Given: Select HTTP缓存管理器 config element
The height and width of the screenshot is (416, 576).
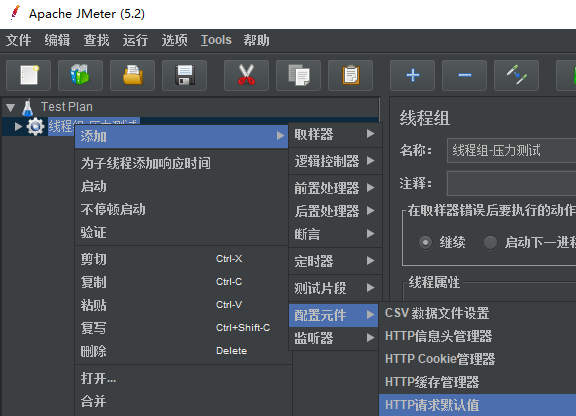Looking at the screenshot, I should (478, 382).
